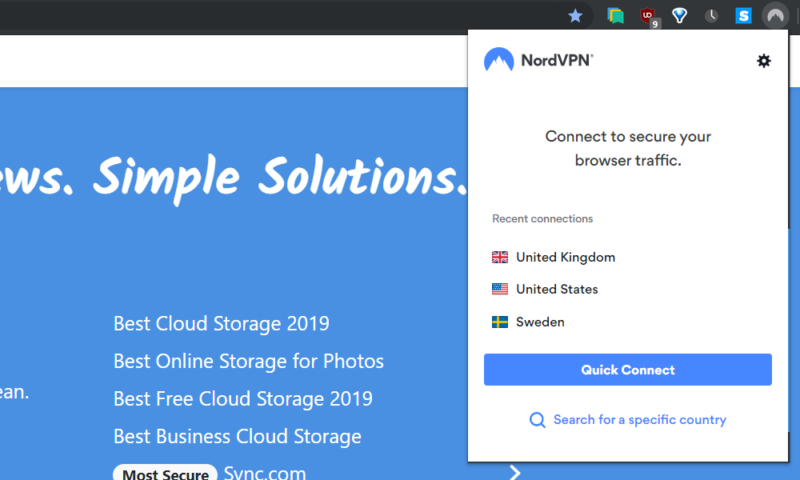Open the clock extension icon
The height and width of the screenshot is (480, 800).
pyautogui.click(x=711, y=16)
